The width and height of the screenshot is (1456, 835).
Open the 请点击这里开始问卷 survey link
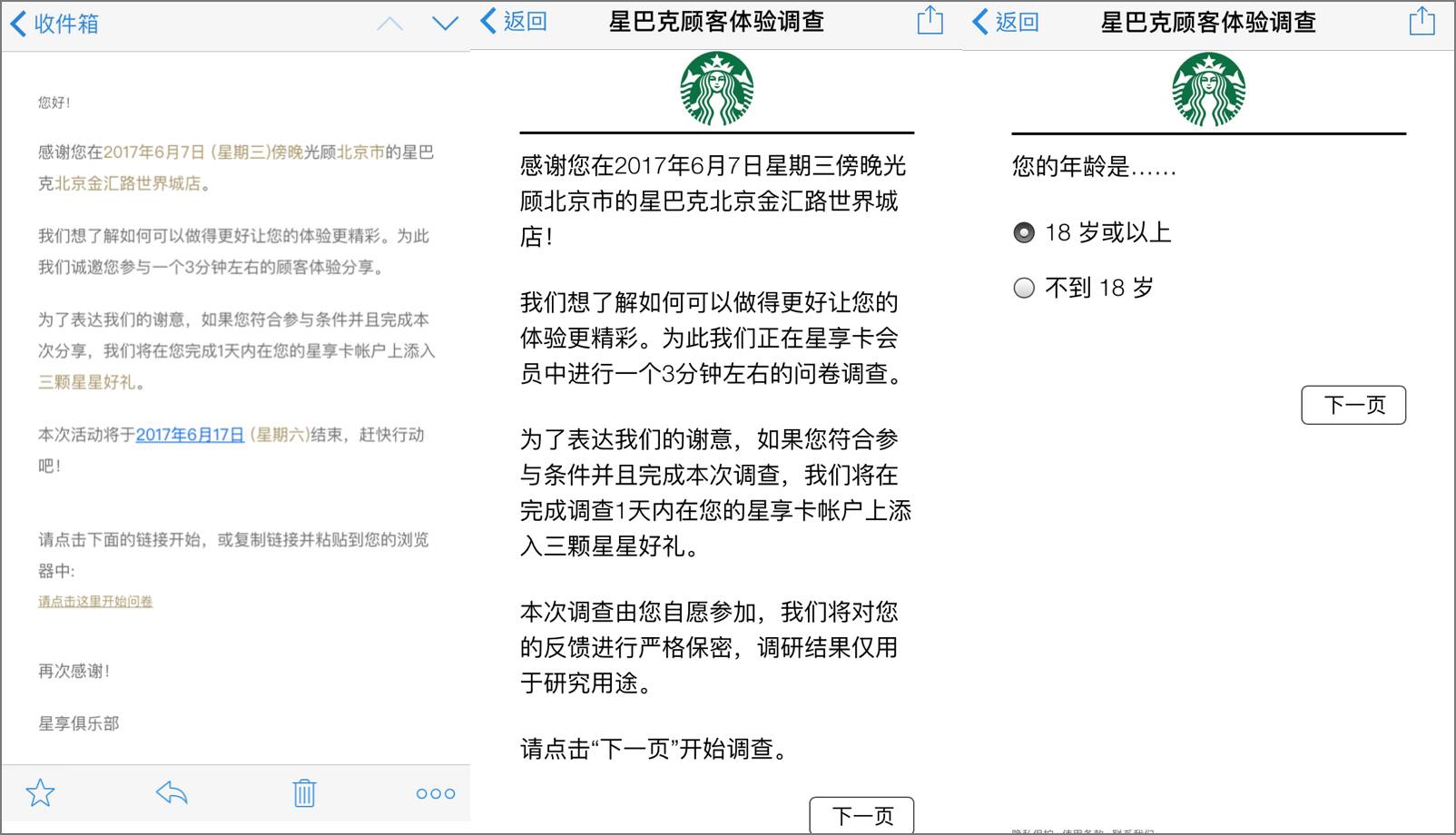point(95,602)
